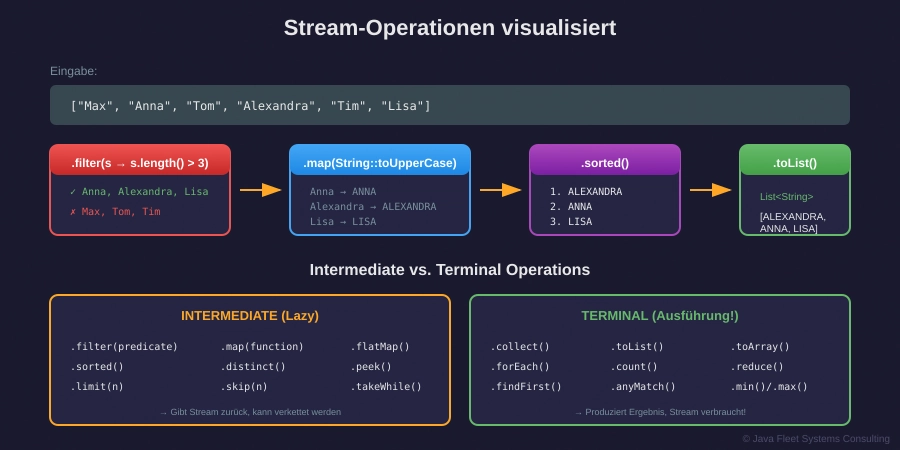Click the Java Fleet Systems Consulting copyright text
Image resolution: width=900 pixels, height=450 pixels.
click(x=815, y=438)
